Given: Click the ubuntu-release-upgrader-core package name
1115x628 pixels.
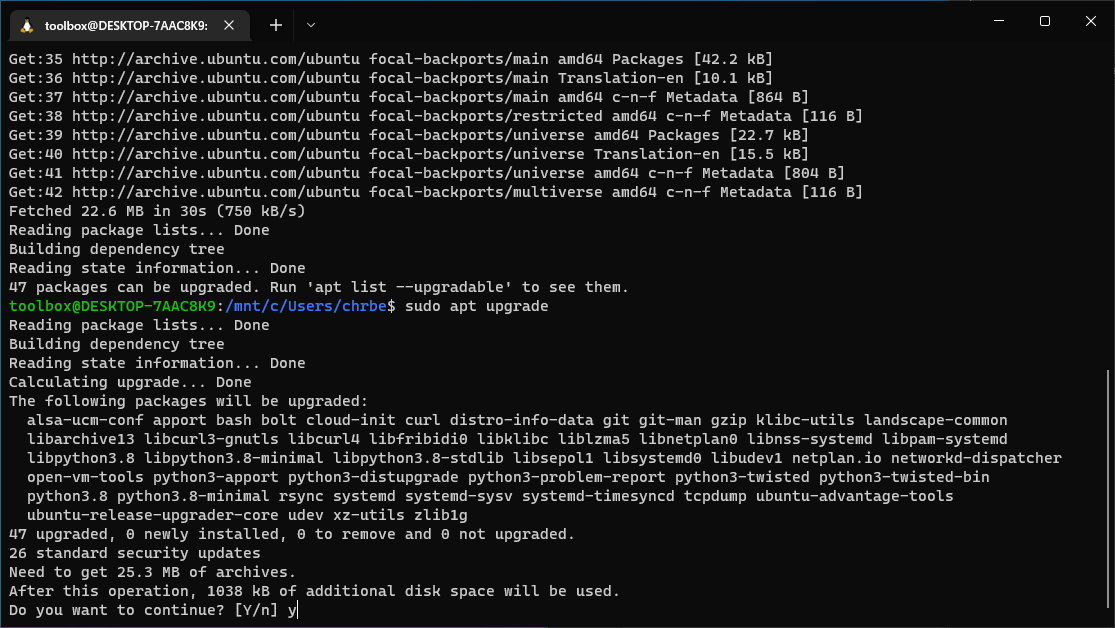Looking at the screenshot, I should click(153, 515).
